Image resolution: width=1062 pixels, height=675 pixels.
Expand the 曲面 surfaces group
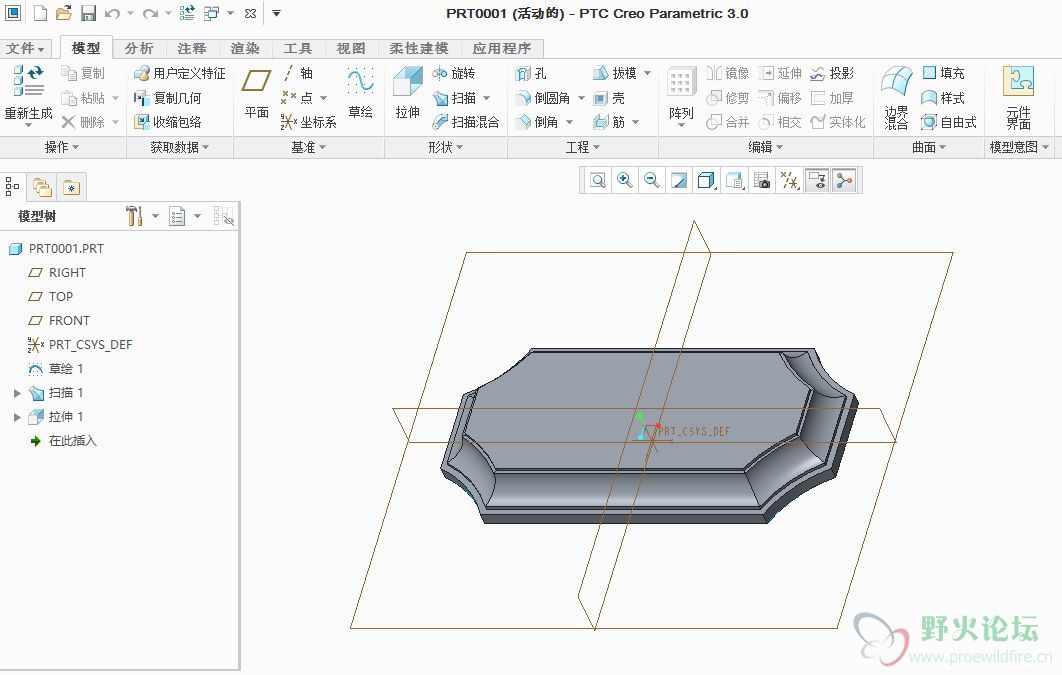(929, 147)
